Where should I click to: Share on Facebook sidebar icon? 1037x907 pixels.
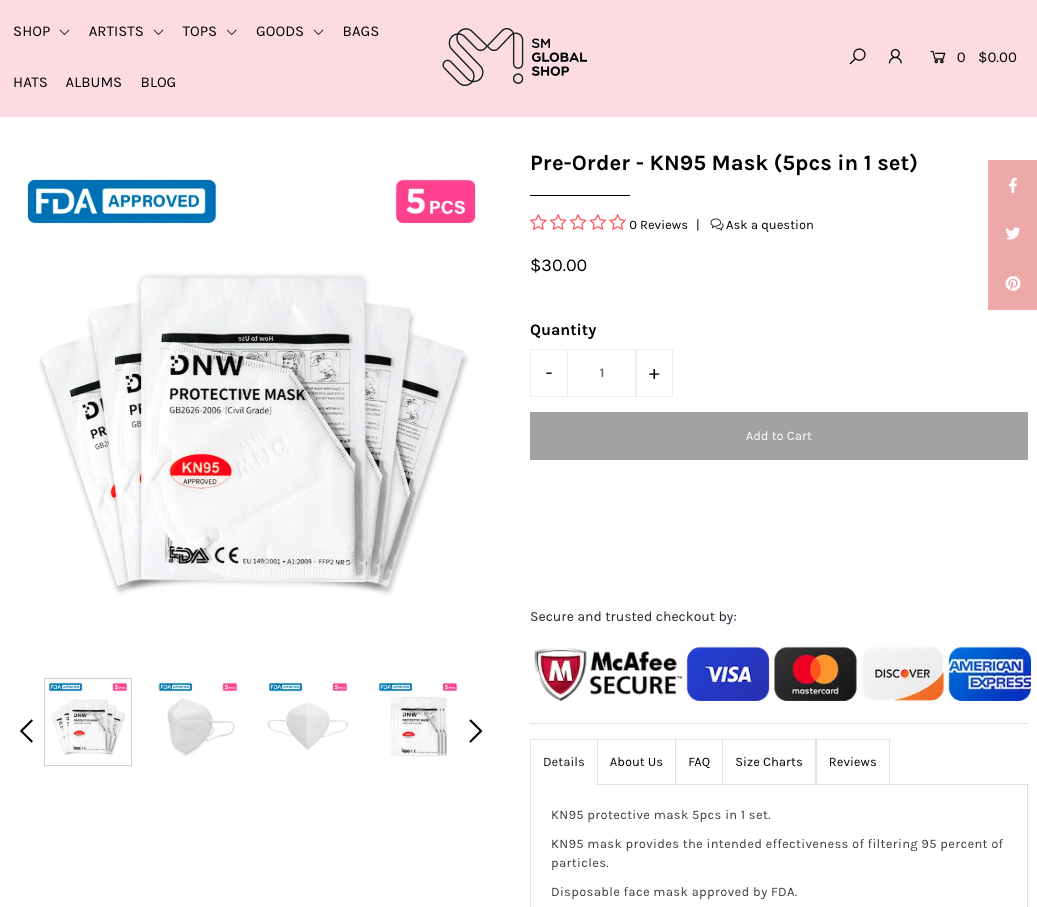1013,185
